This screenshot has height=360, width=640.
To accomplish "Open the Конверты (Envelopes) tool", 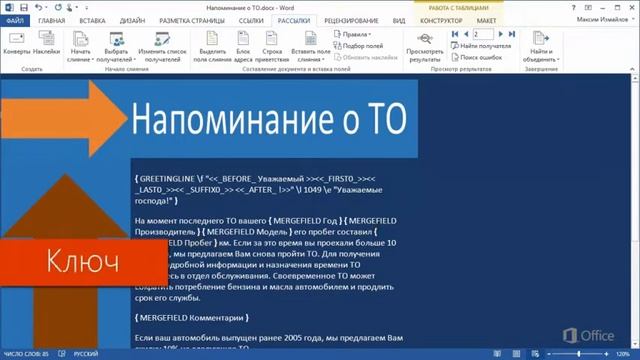I will point(16,42).
